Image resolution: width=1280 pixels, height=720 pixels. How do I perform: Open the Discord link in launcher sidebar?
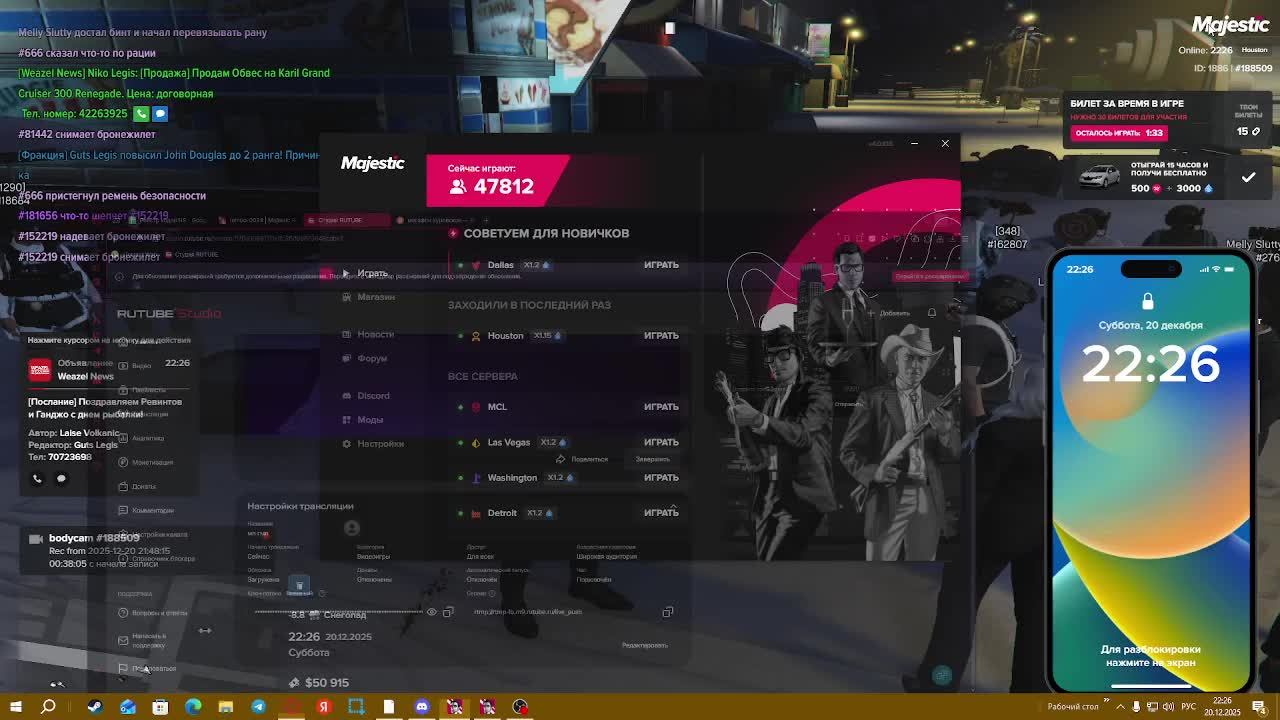(x=366, y=396)
